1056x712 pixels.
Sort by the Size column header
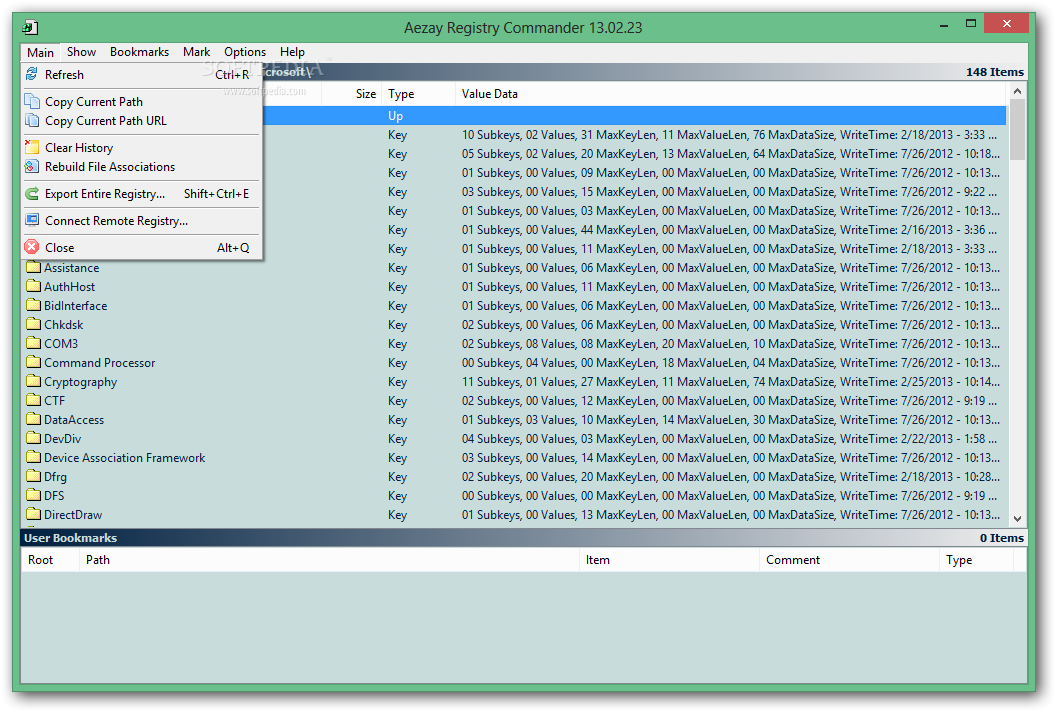[352, 94]
